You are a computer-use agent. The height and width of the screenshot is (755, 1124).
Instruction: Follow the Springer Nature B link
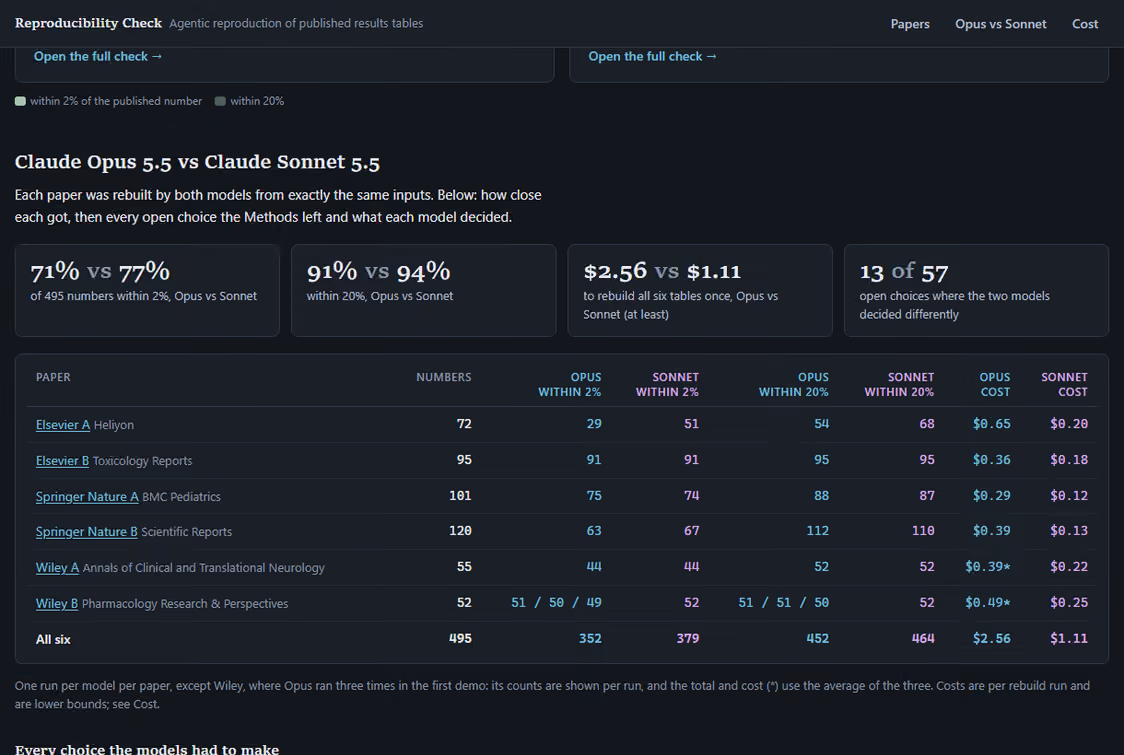[x=87, y=531]
